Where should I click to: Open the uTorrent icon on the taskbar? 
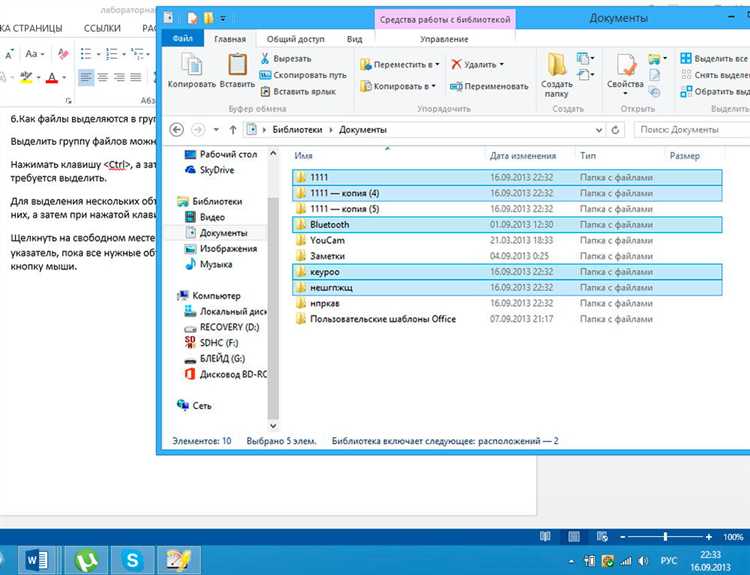click(87, 560)
